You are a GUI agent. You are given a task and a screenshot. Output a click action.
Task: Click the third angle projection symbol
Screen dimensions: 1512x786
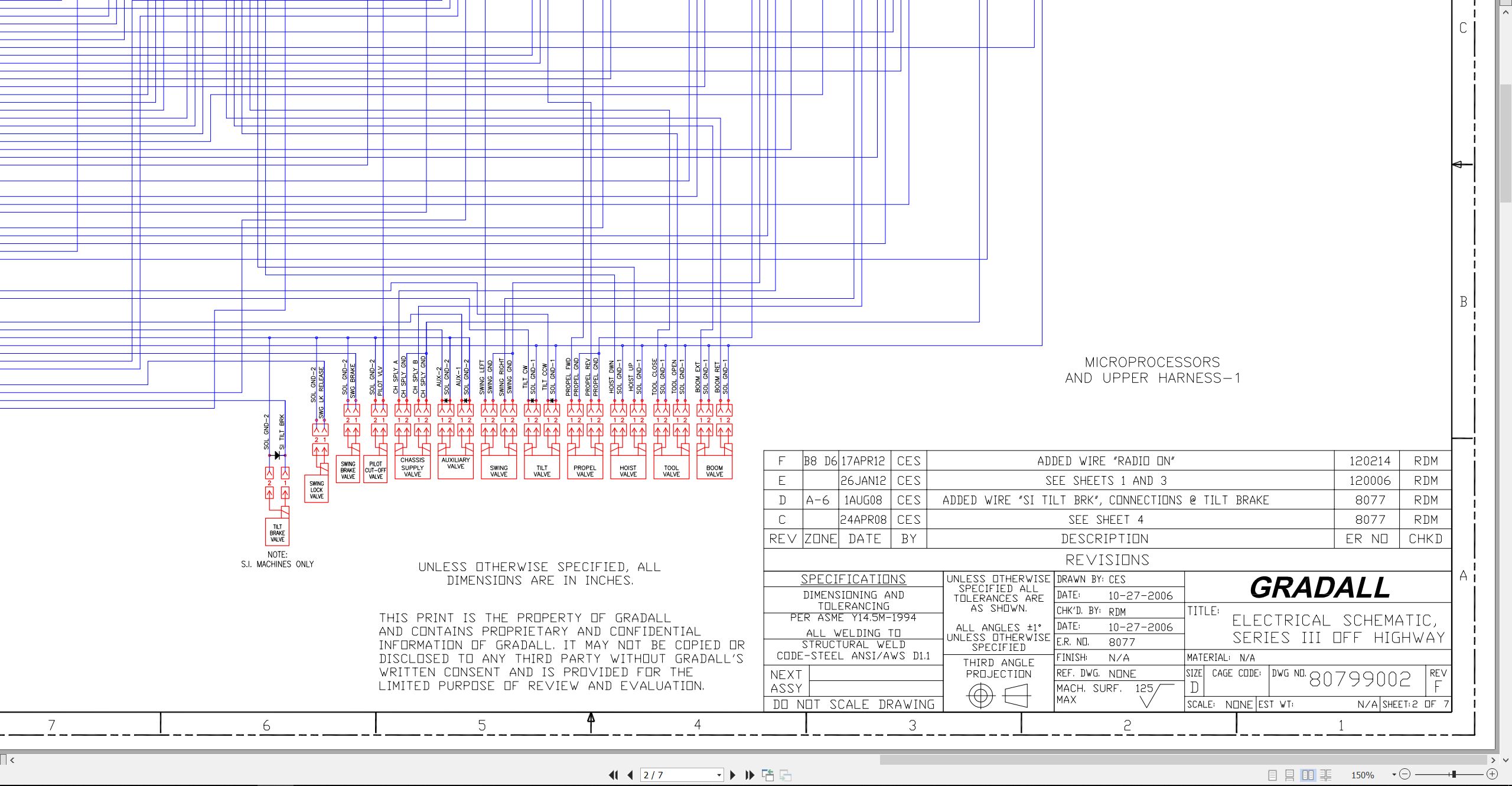click(x=998, y=695)
